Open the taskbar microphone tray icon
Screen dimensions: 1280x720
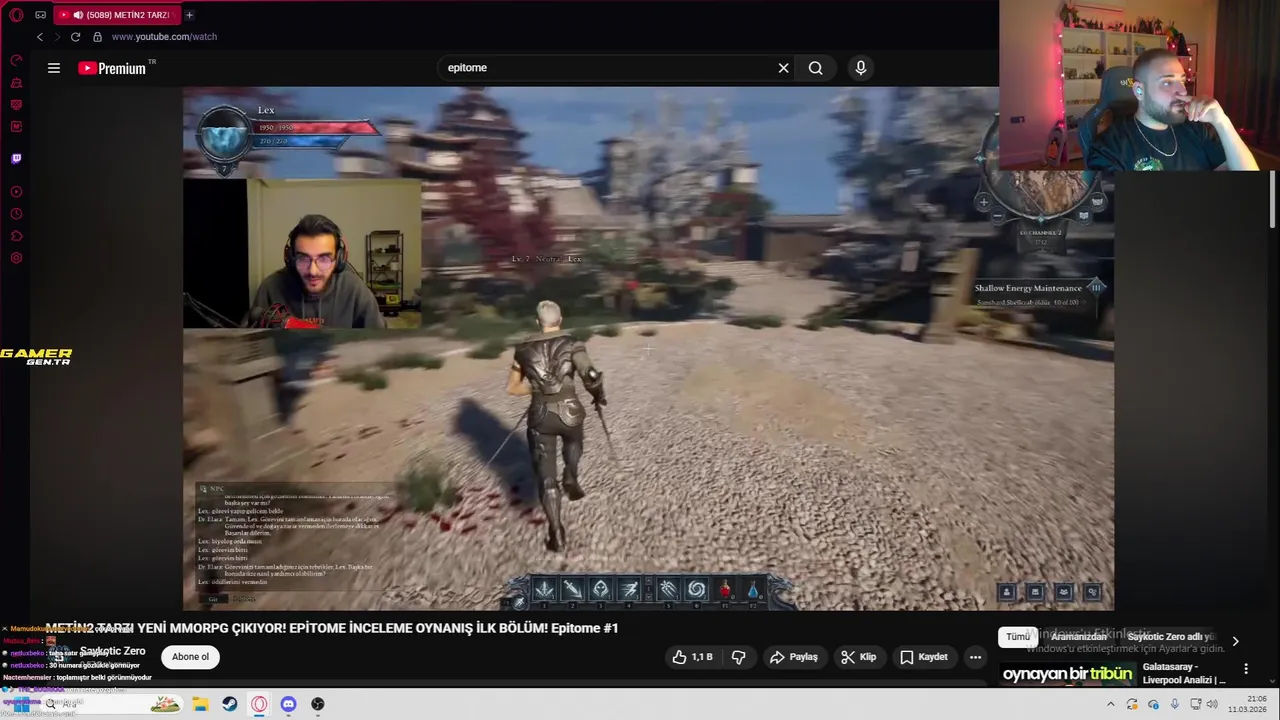tap(1175, 704)
